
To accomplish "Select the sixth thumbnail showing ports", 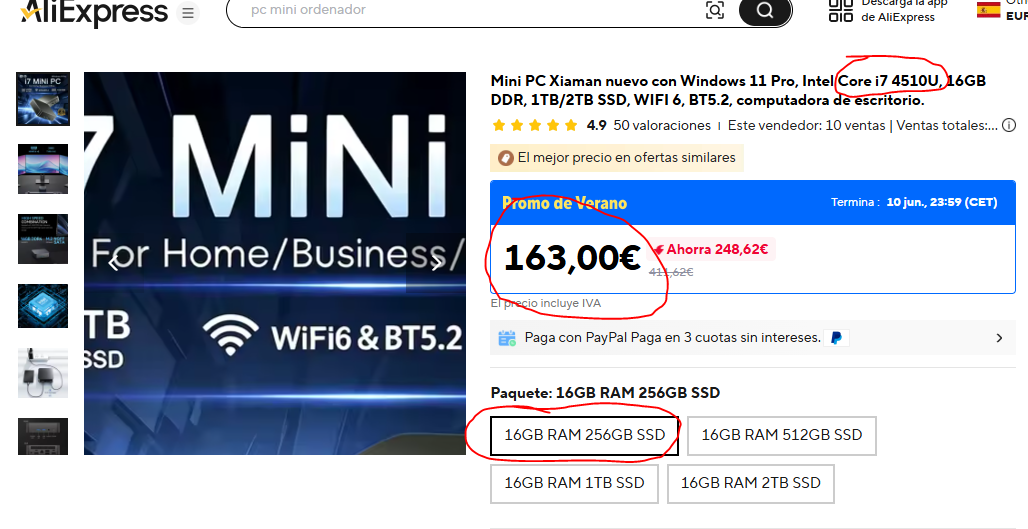I will pyautogui.click(x=43, y=436).
